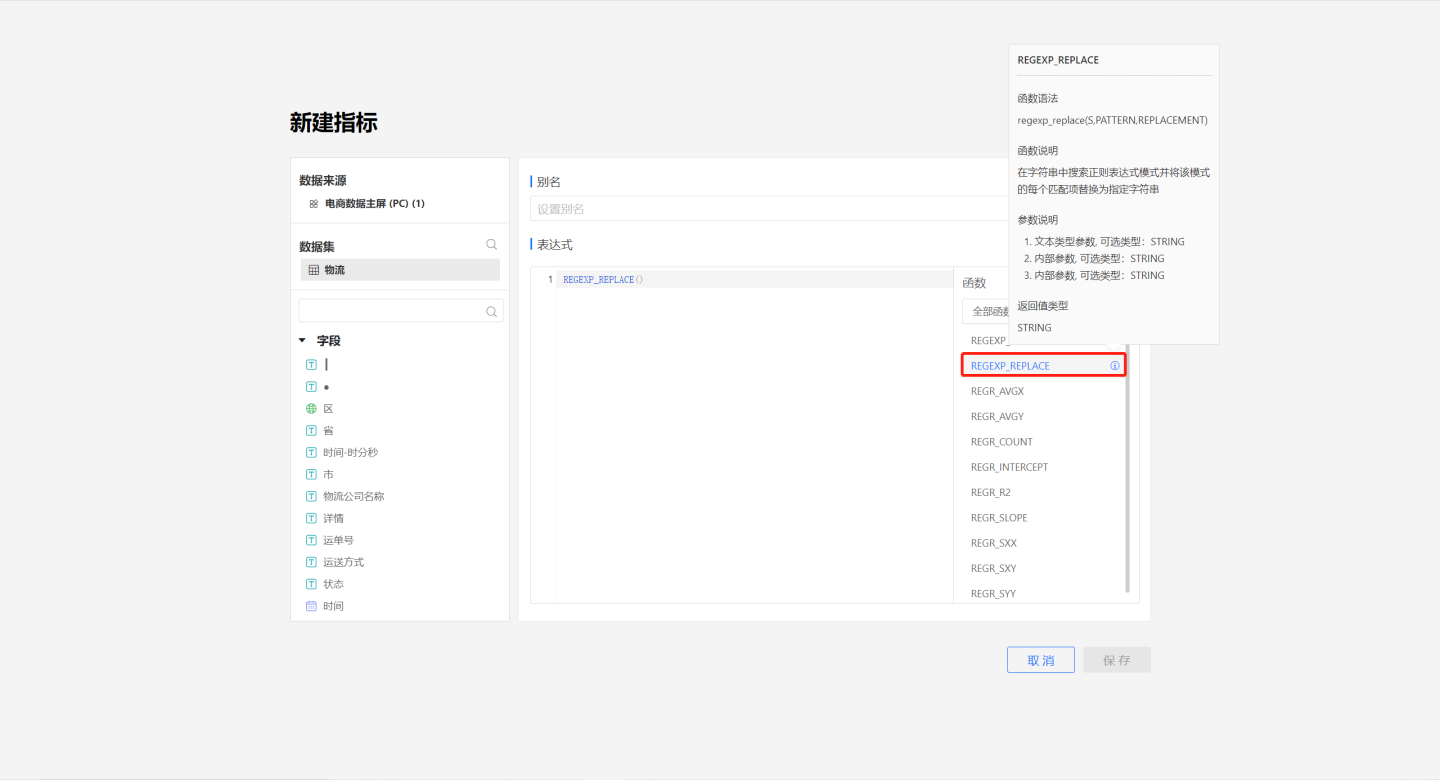Collapse the 字段 section triangle
The image size is (1440, 780).
(x=302, y=341)
